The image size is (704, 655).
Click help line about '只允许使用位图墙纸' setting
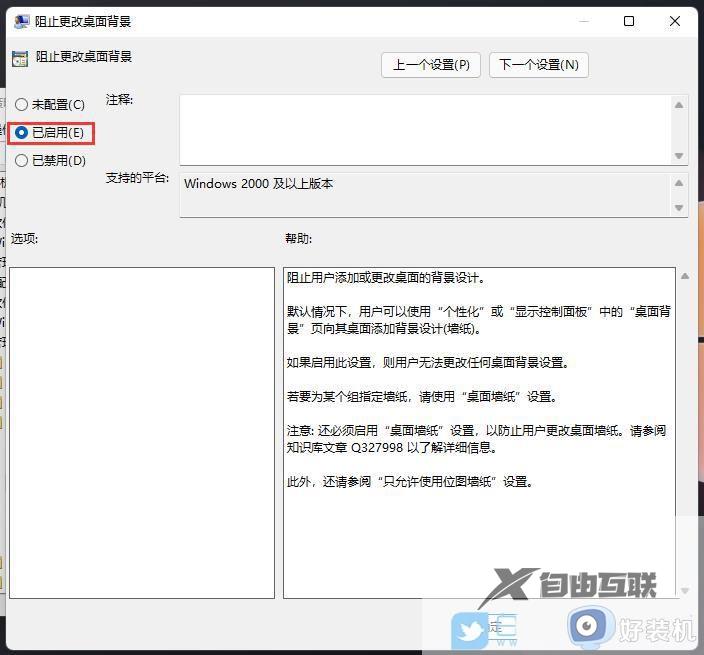pos(410,482)
